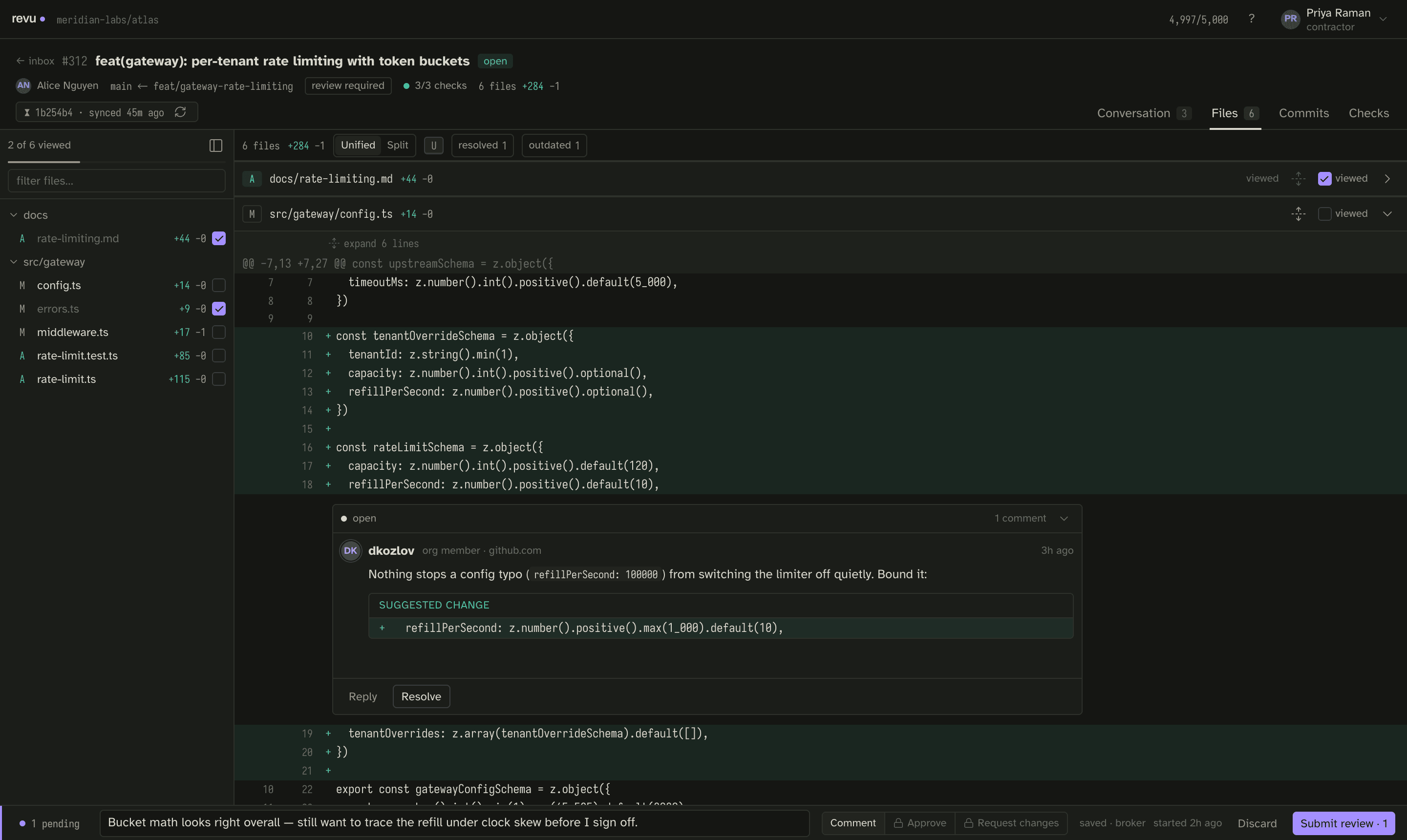The height and width of the screenshot is (840, 1407).
Task: Mark rate-limit.test.ts as viewed
Action: click(x=218, y=356)
